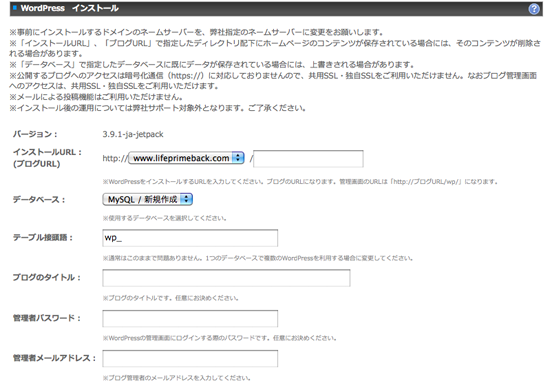The height and width of the screenshot is (392, 550).
Task: Focus the table prefix field containing wp_
Action: (190, 238)
